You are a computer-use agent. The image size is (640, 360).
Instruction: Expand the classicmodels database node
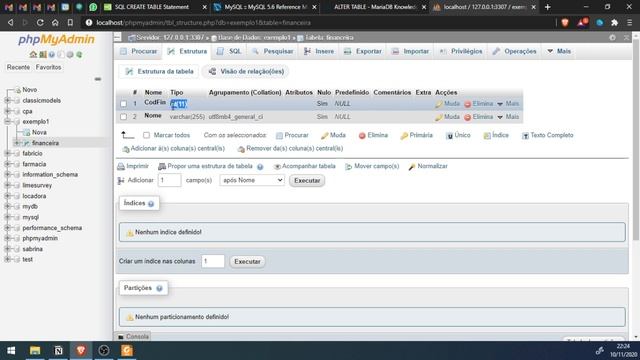point(7,100)
